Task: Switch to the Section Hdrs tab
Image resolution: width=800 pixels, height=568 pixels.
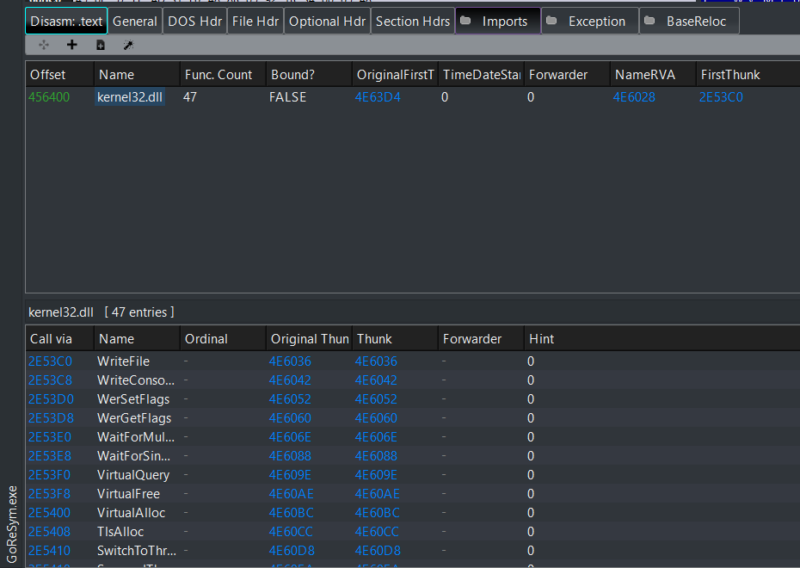Action: click(x=413, y=21)
